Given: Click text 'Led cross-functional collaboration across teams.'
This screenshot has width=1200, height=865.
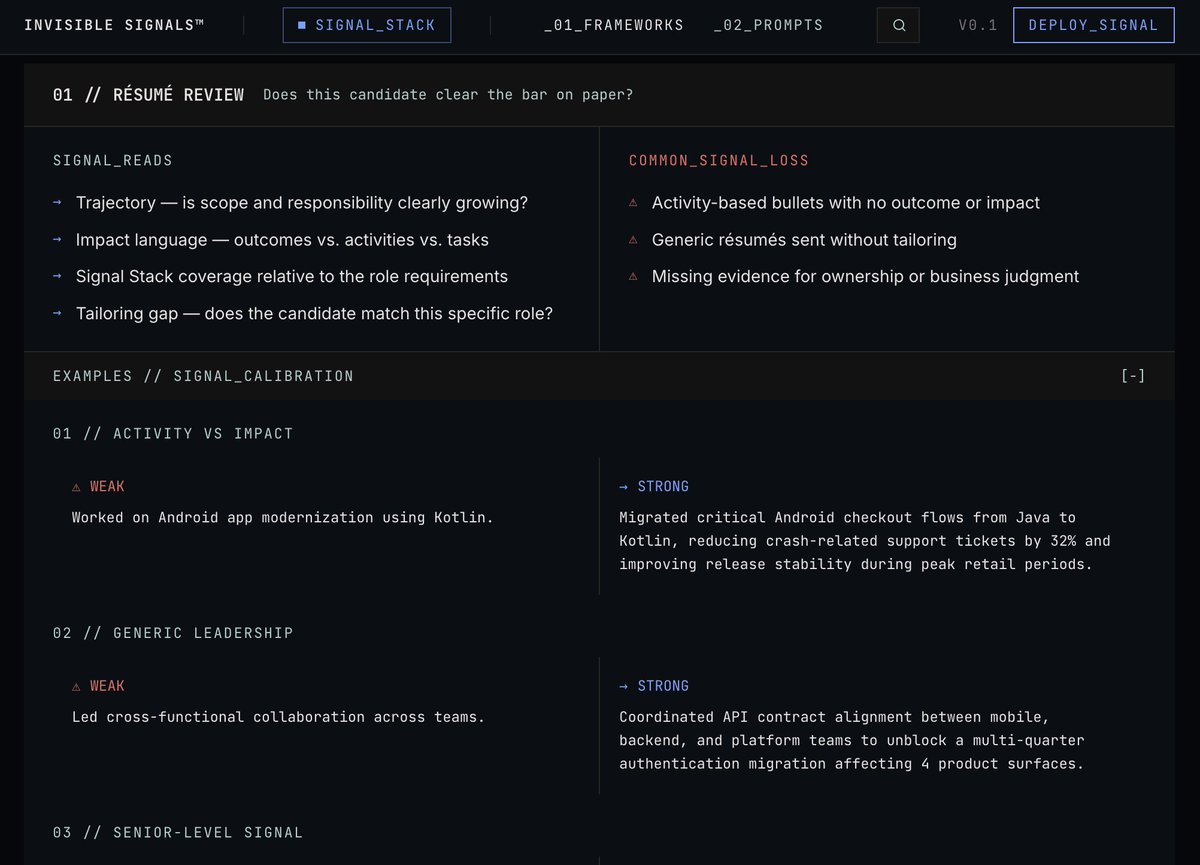Looking at the screenshot, I should click(x=278, y=717).
